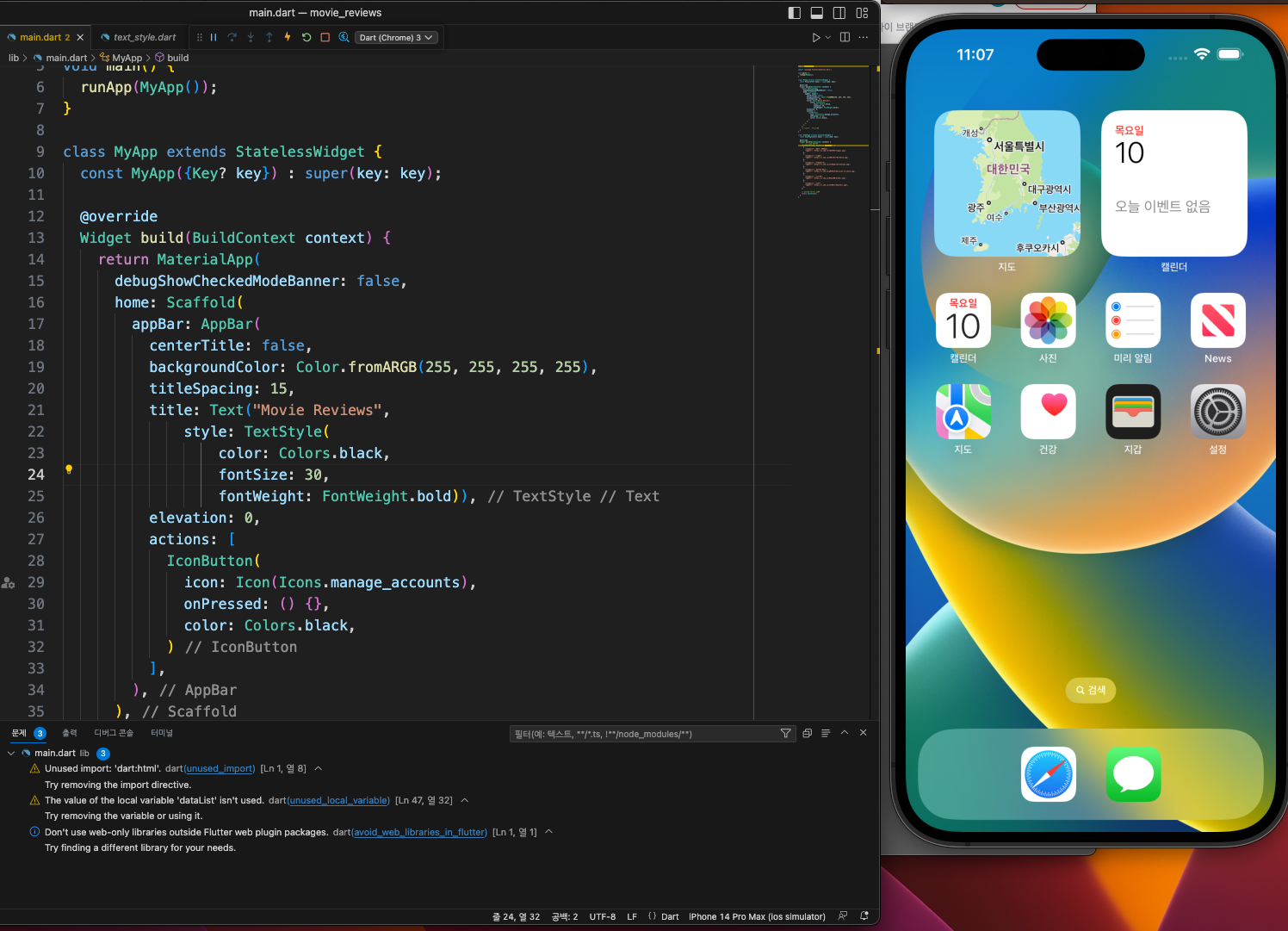Toggle the secondary sidebar visibility
This screenshot has width=1288, height=931.
point(839,13)
